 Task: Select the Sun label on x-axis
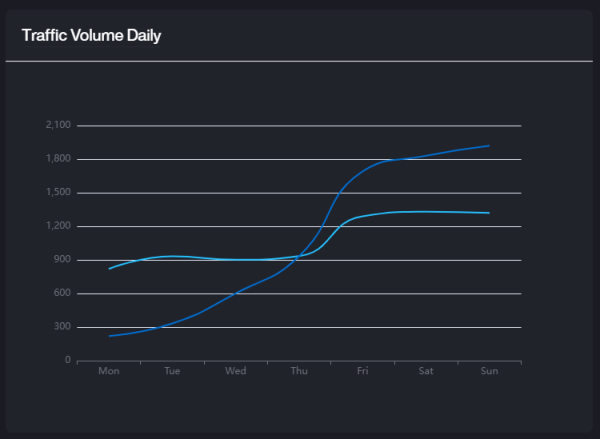click(489, 371)
